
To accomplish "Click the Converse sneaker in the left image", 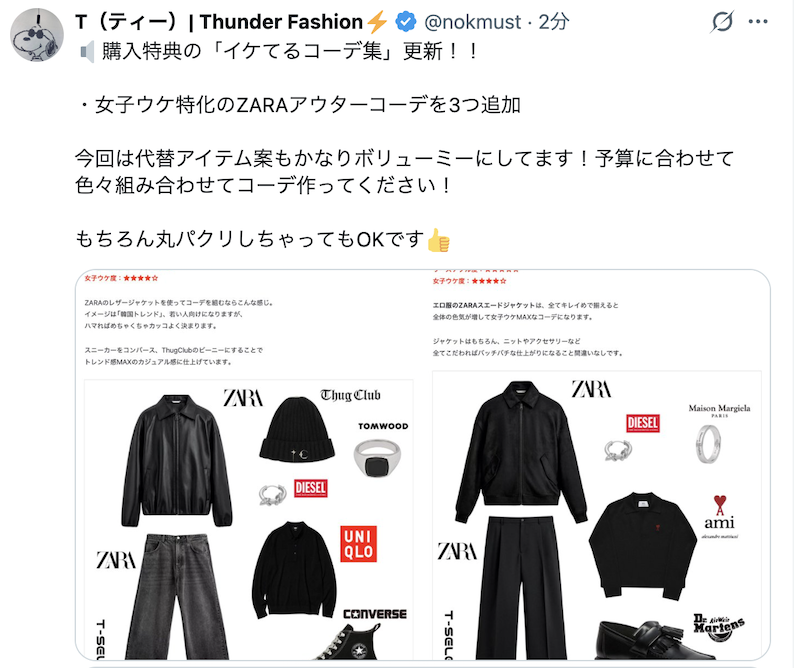I will [352, 643].
